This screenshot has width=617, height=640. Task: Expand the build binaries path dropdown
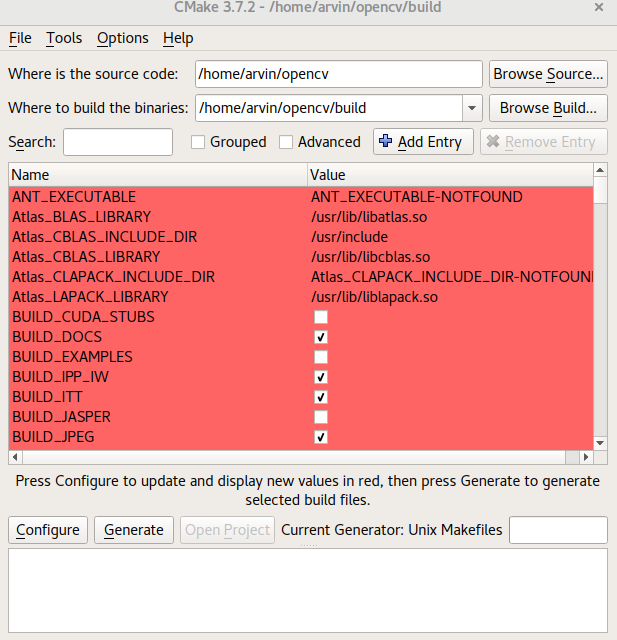coord(472,107)
